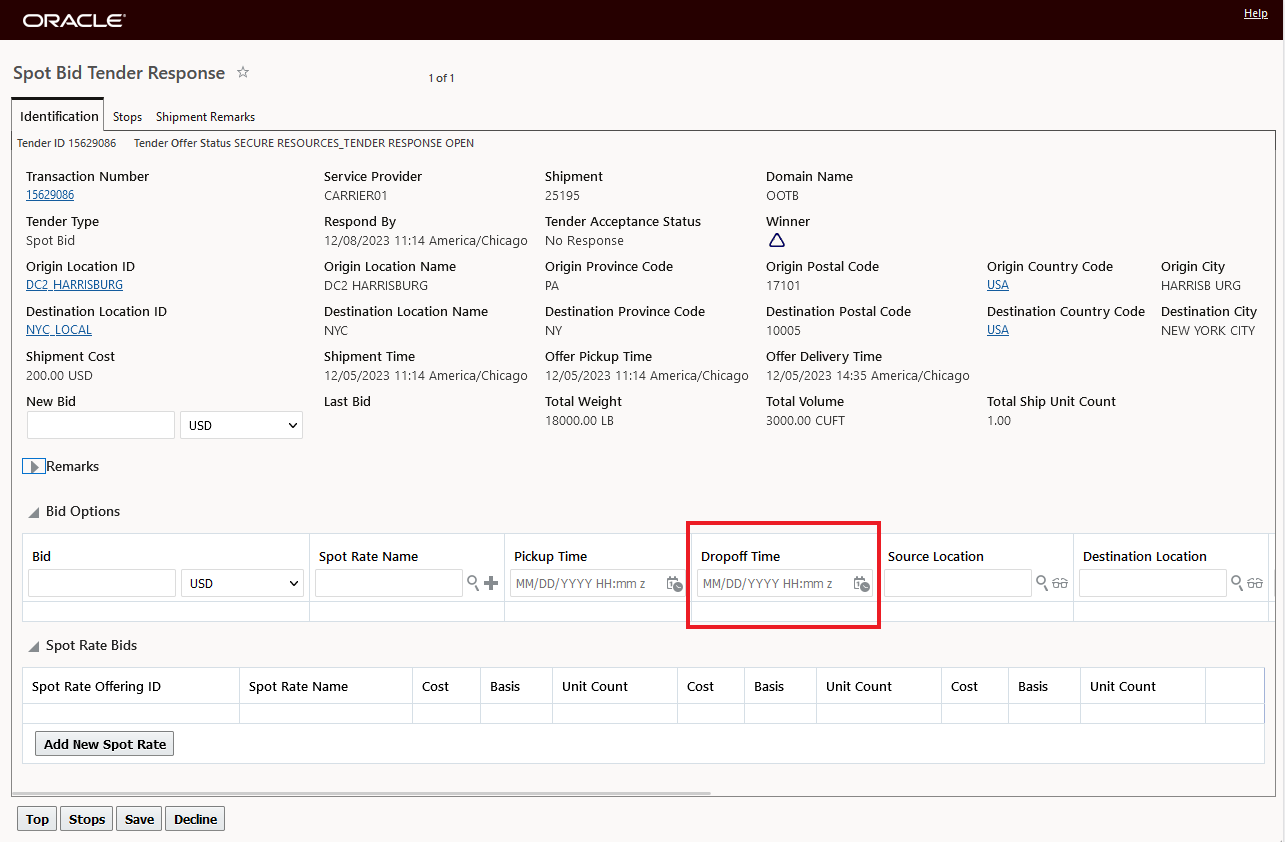The height and width of the screenshot is (842, 1285).
Task: View Source Location details glasses icon
Action: click(1060, 583)
